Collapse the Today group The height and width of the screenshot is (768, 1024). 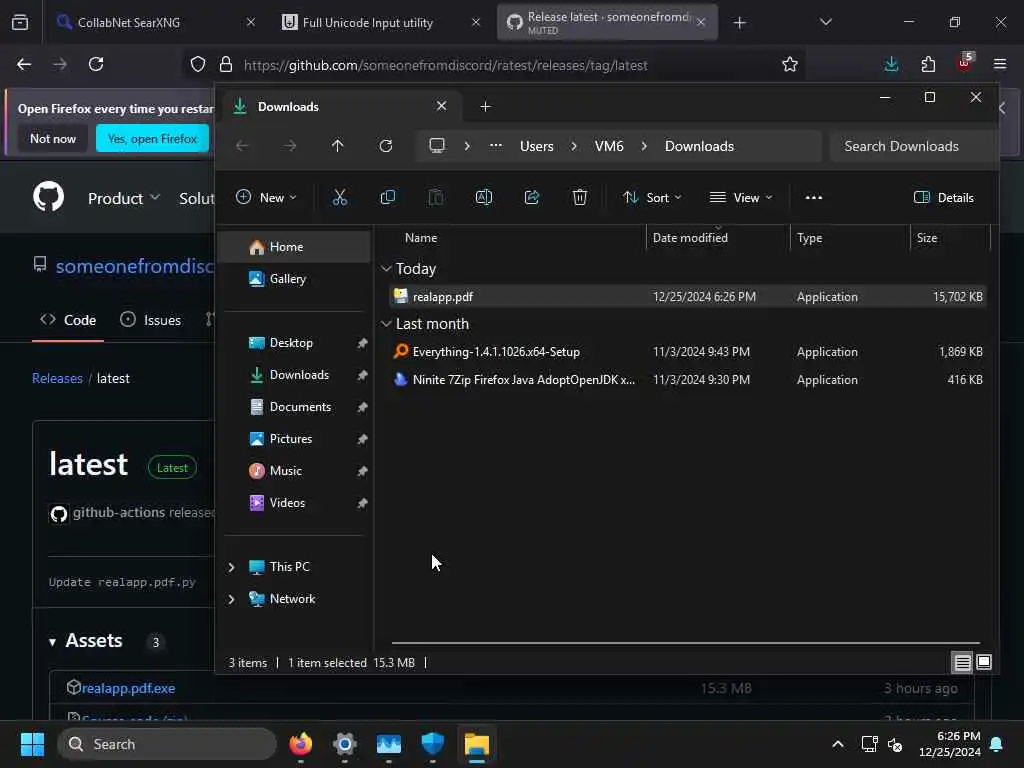(386, 268)
